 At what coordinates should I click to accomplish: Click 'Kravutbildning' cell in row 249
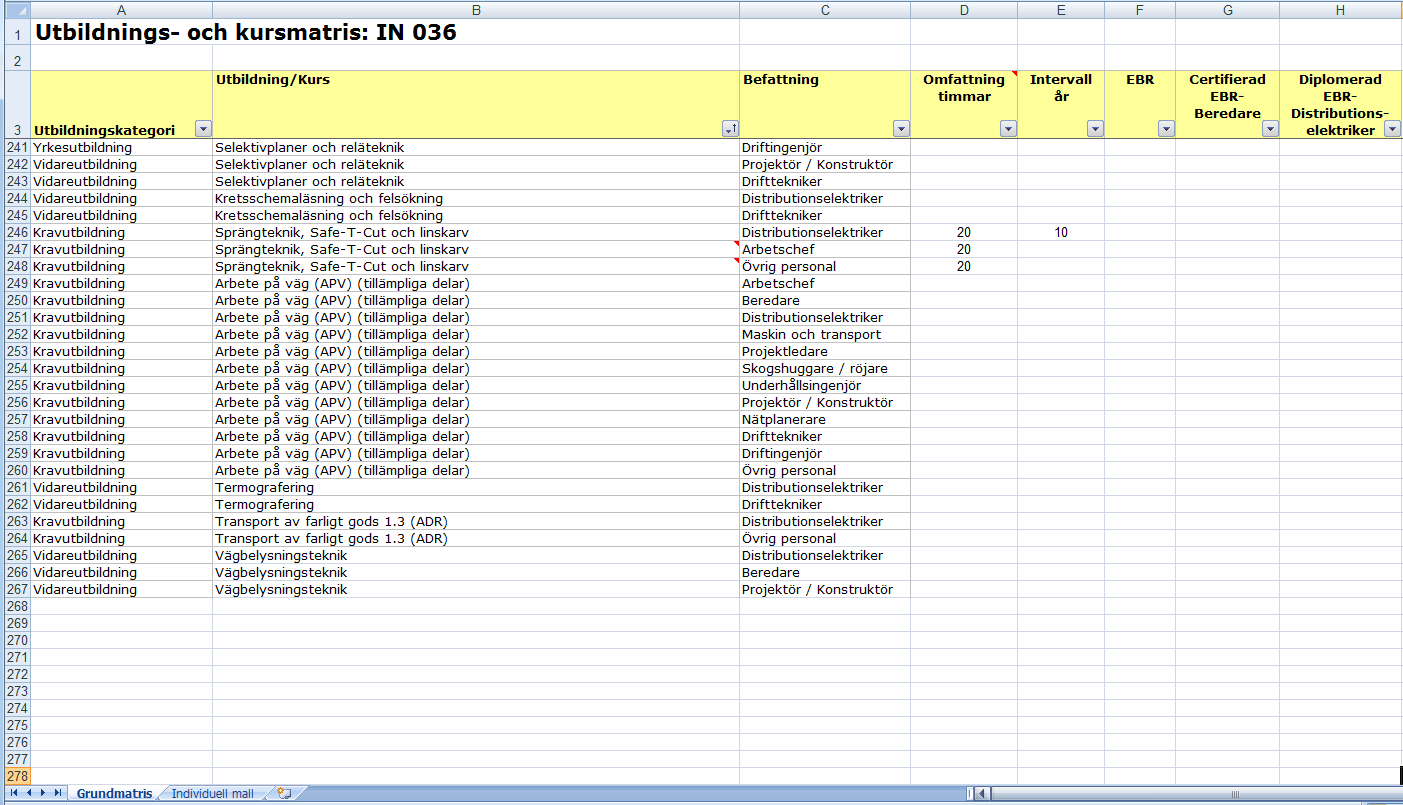(121, 283)
